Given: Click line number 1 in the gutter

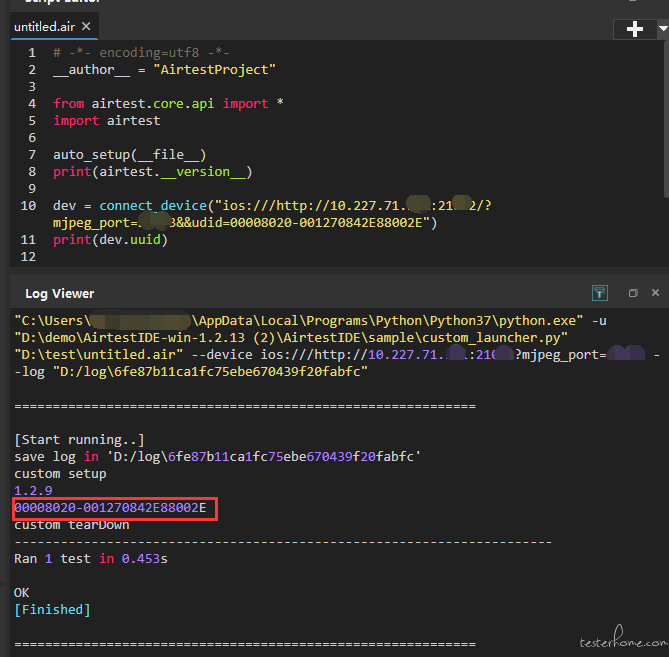Looking at the screenshot, I should click(32, 53).
